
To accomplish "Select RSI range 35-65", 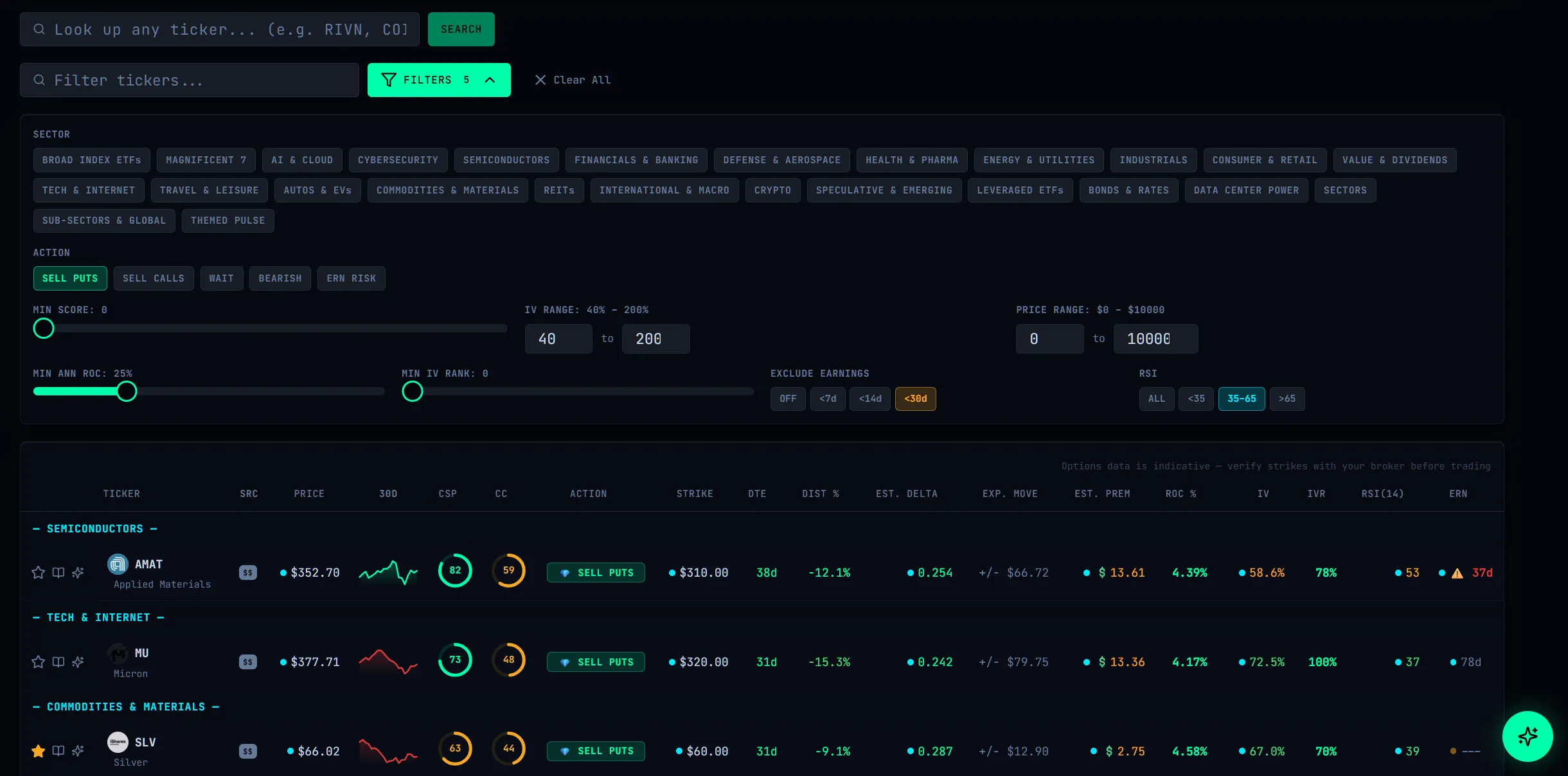I will (1242, 399).
